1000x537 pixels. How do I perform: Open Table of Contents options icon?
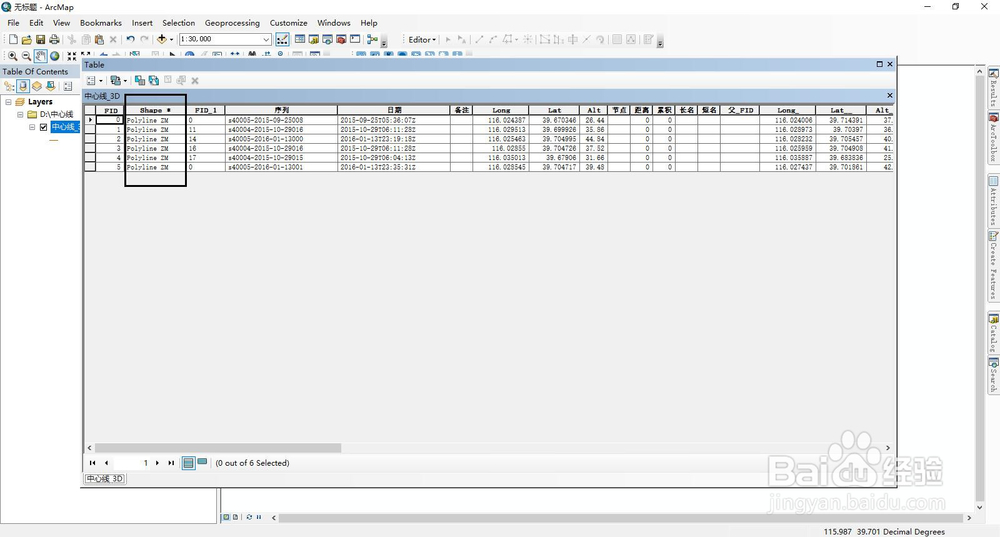(x=68, y=86)
